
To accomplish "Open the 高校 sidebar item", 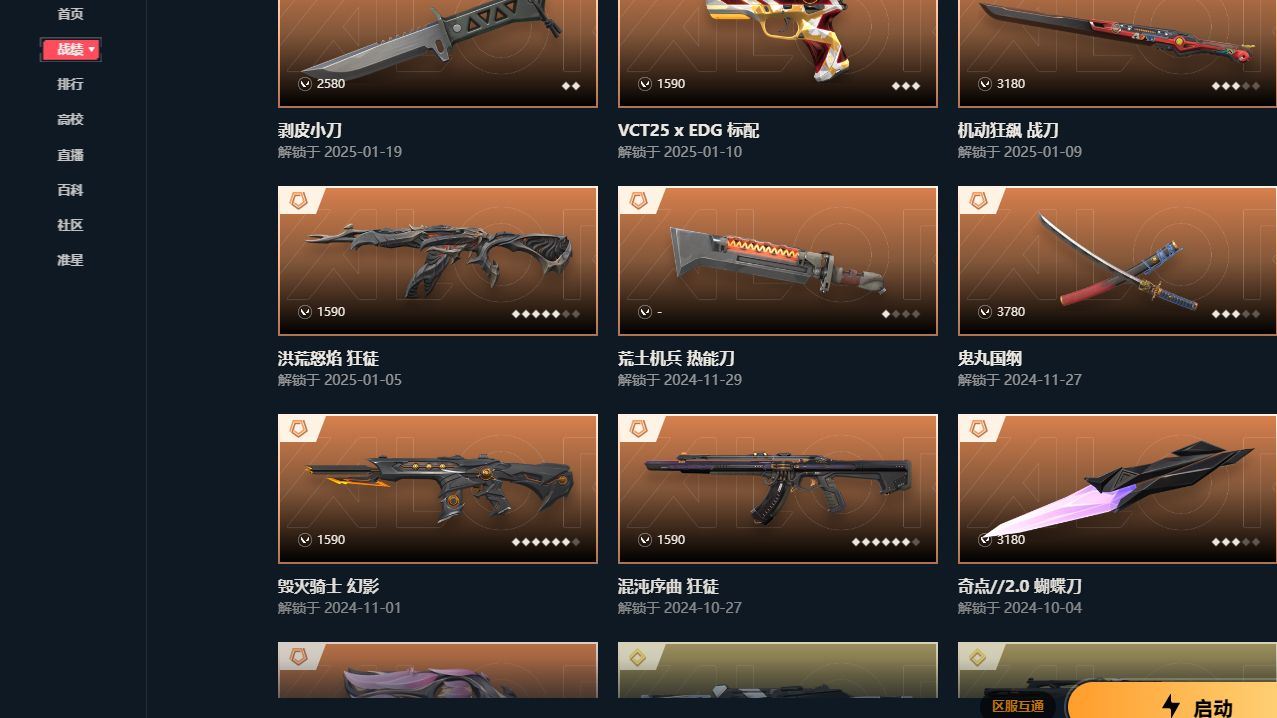I will coord(70,119).
